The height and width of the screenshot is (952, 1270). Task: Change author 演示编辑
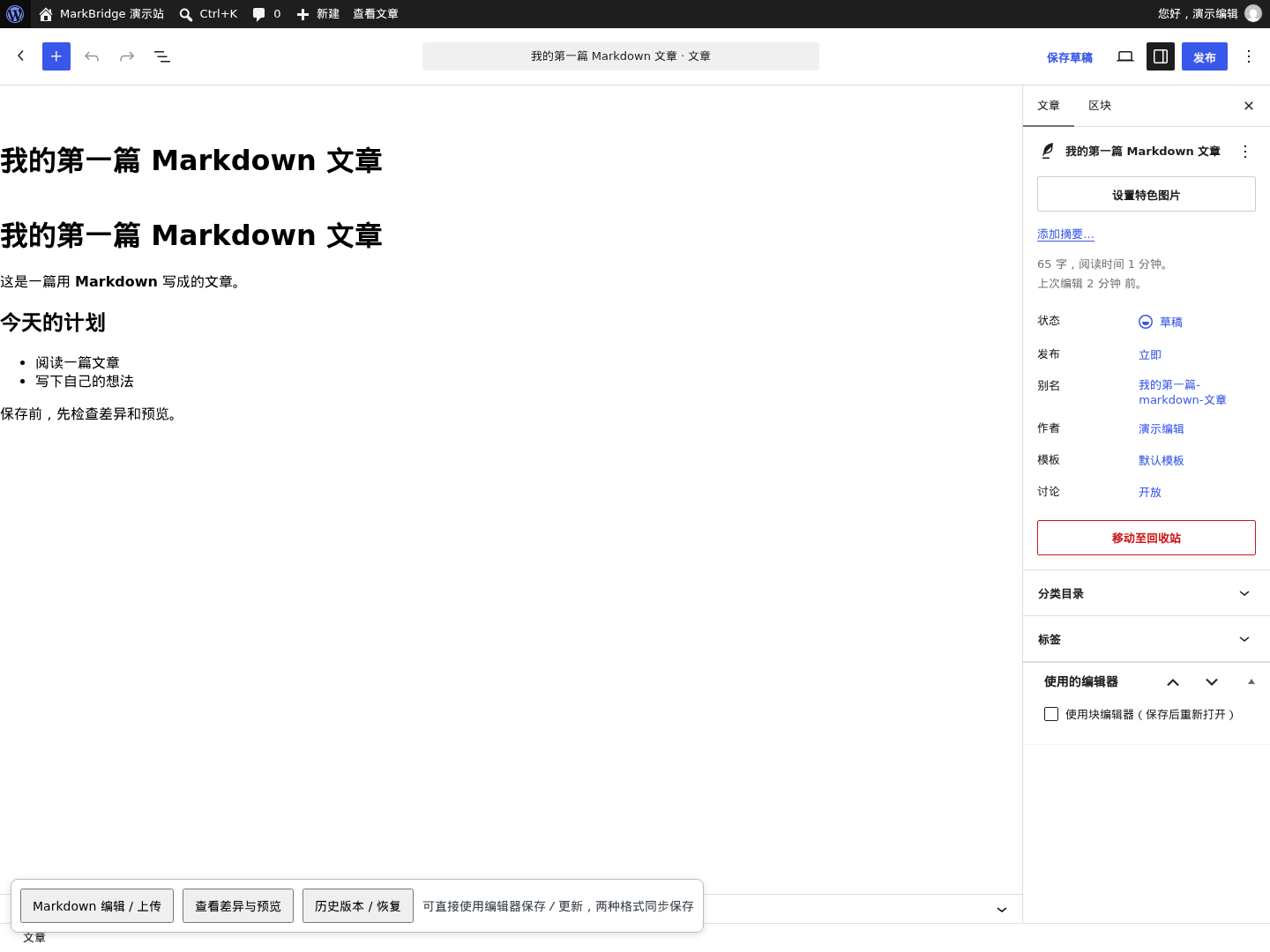point(1162,429)
